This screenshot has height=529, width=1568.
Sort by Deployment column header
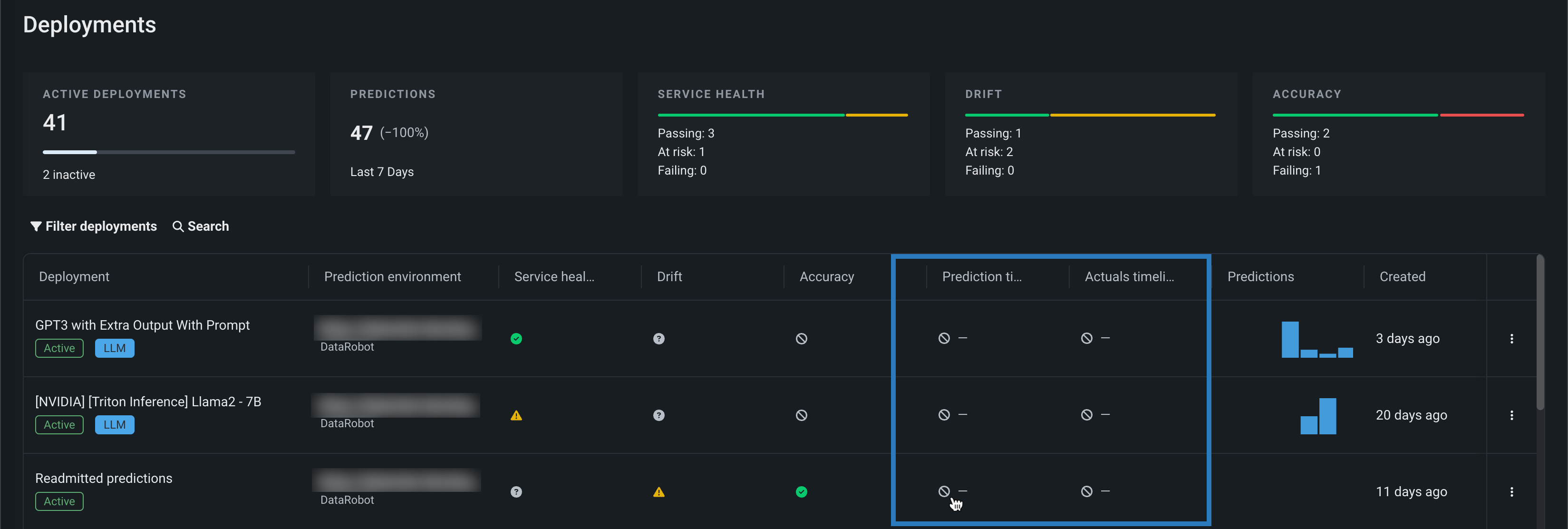[x=74, y=277]
